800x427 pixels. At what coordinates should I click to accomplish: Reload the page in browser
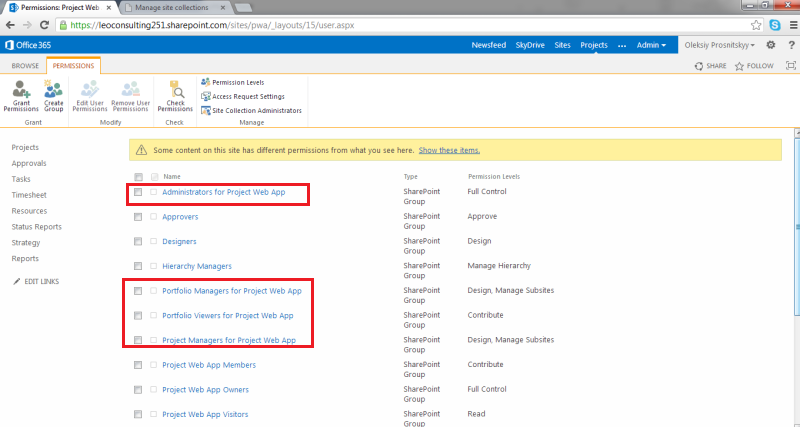pyautogui.click(x=44, y=25)
